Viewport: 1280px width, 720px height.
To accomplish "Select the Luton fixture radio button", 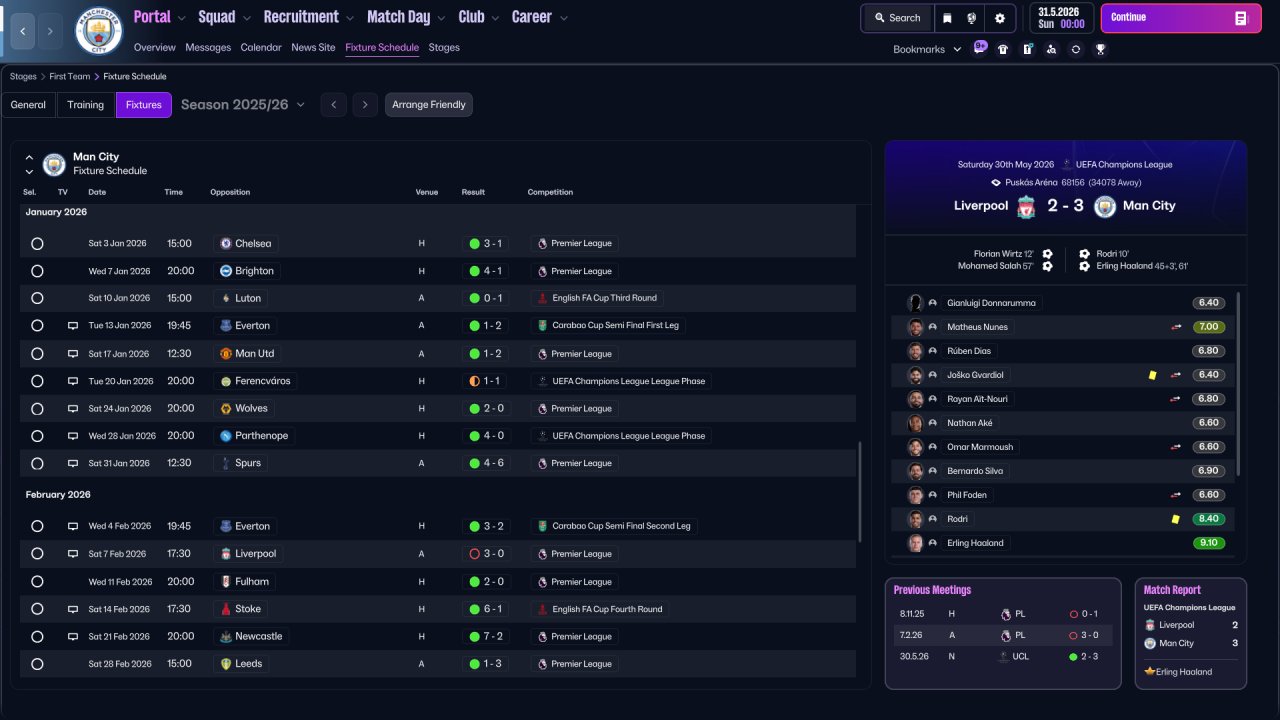I will point(37,298).
